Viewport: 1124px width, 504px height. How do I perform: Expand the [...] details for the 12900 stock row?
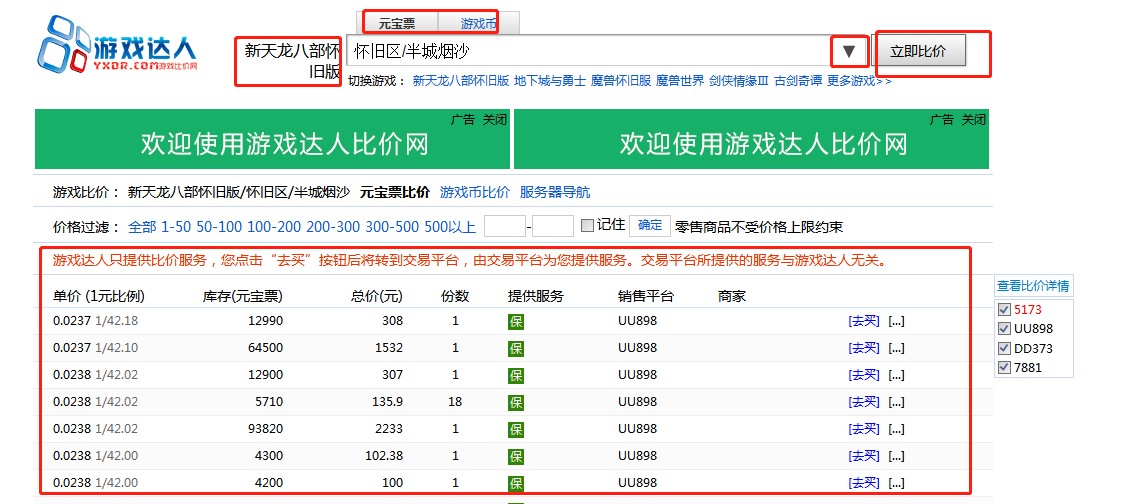(896, 375)
